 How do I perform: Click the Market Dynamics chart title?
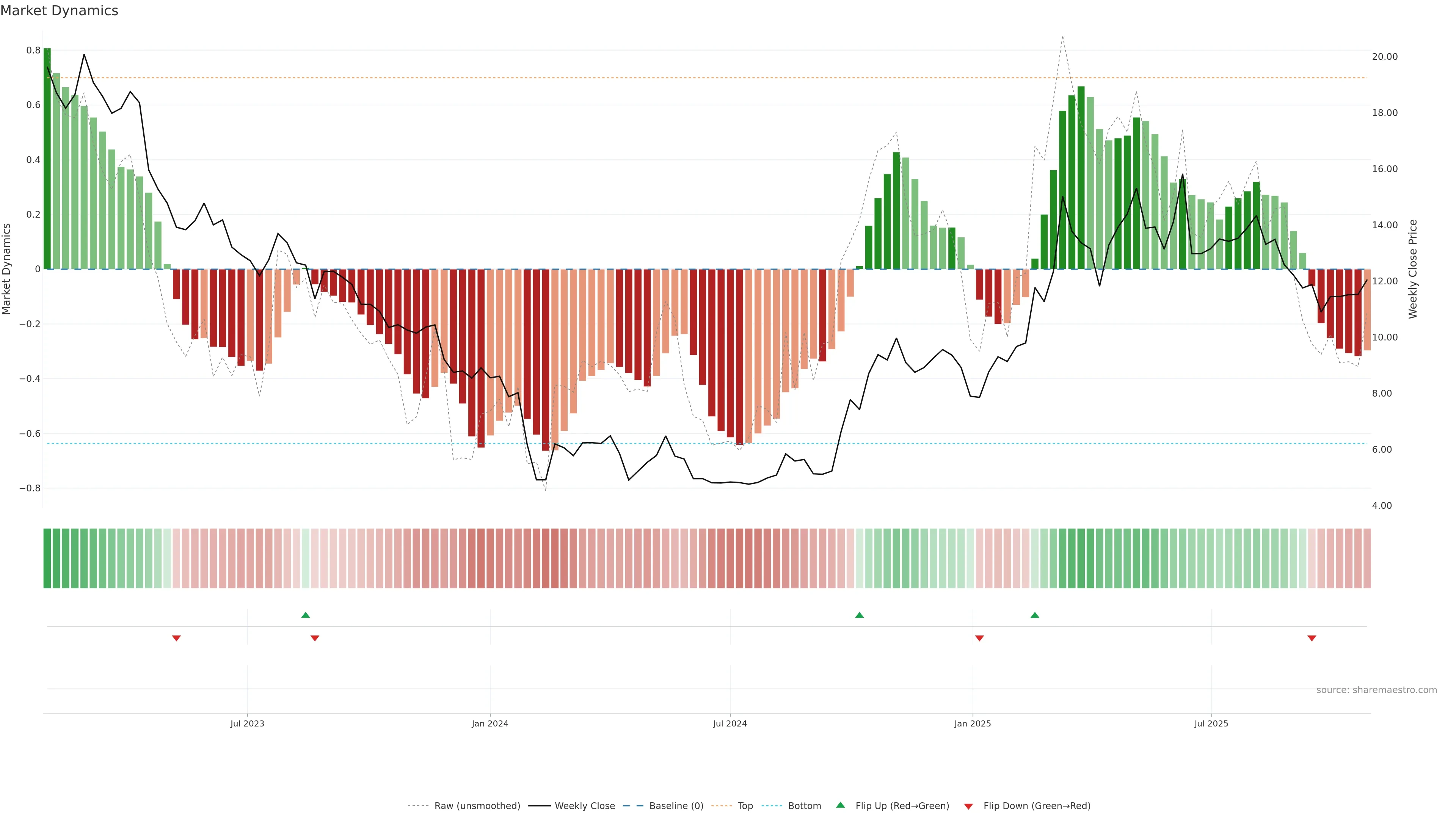60,11
